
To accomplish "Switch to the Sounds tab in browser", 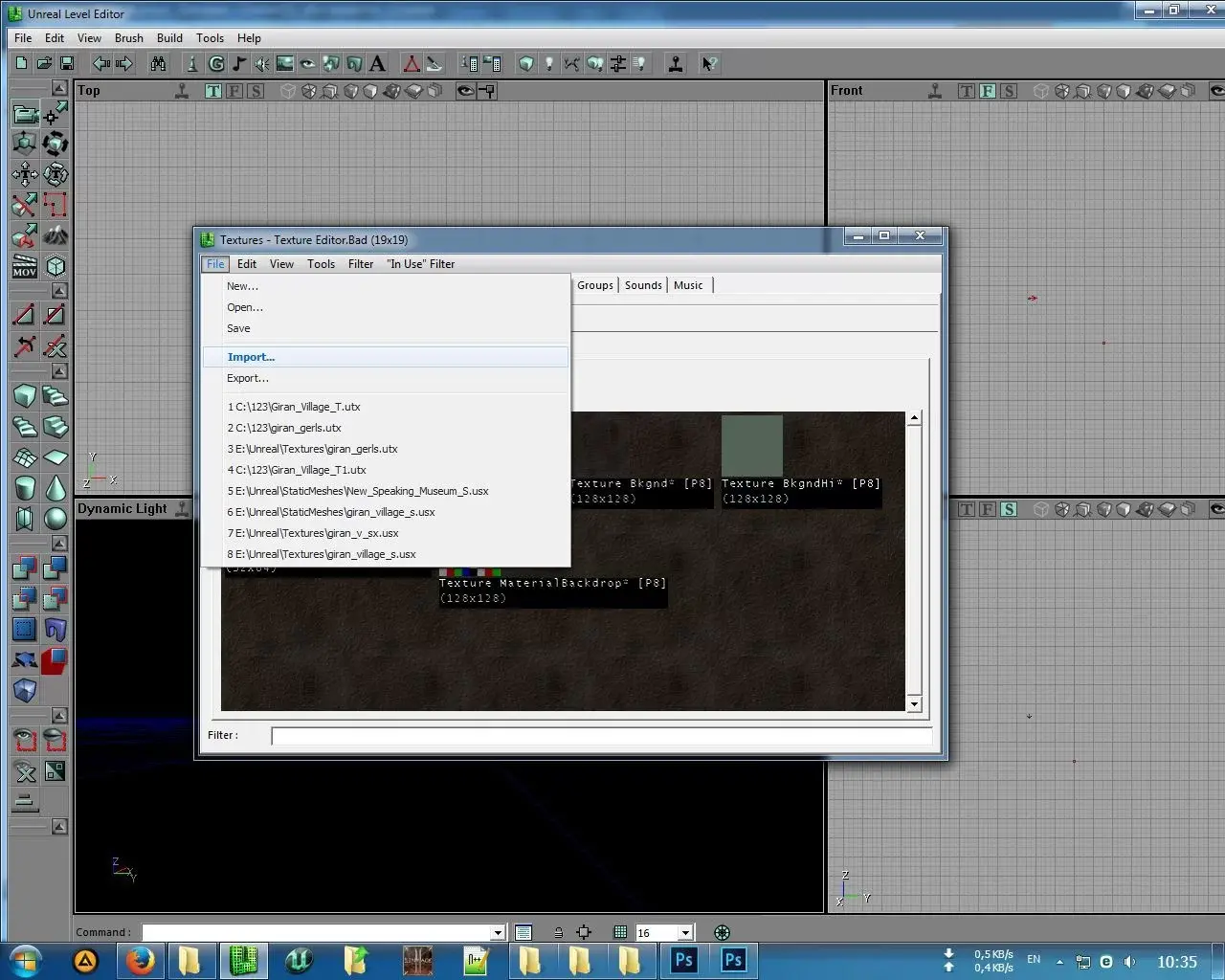I will pyautogui.click(x=643, y=285).
